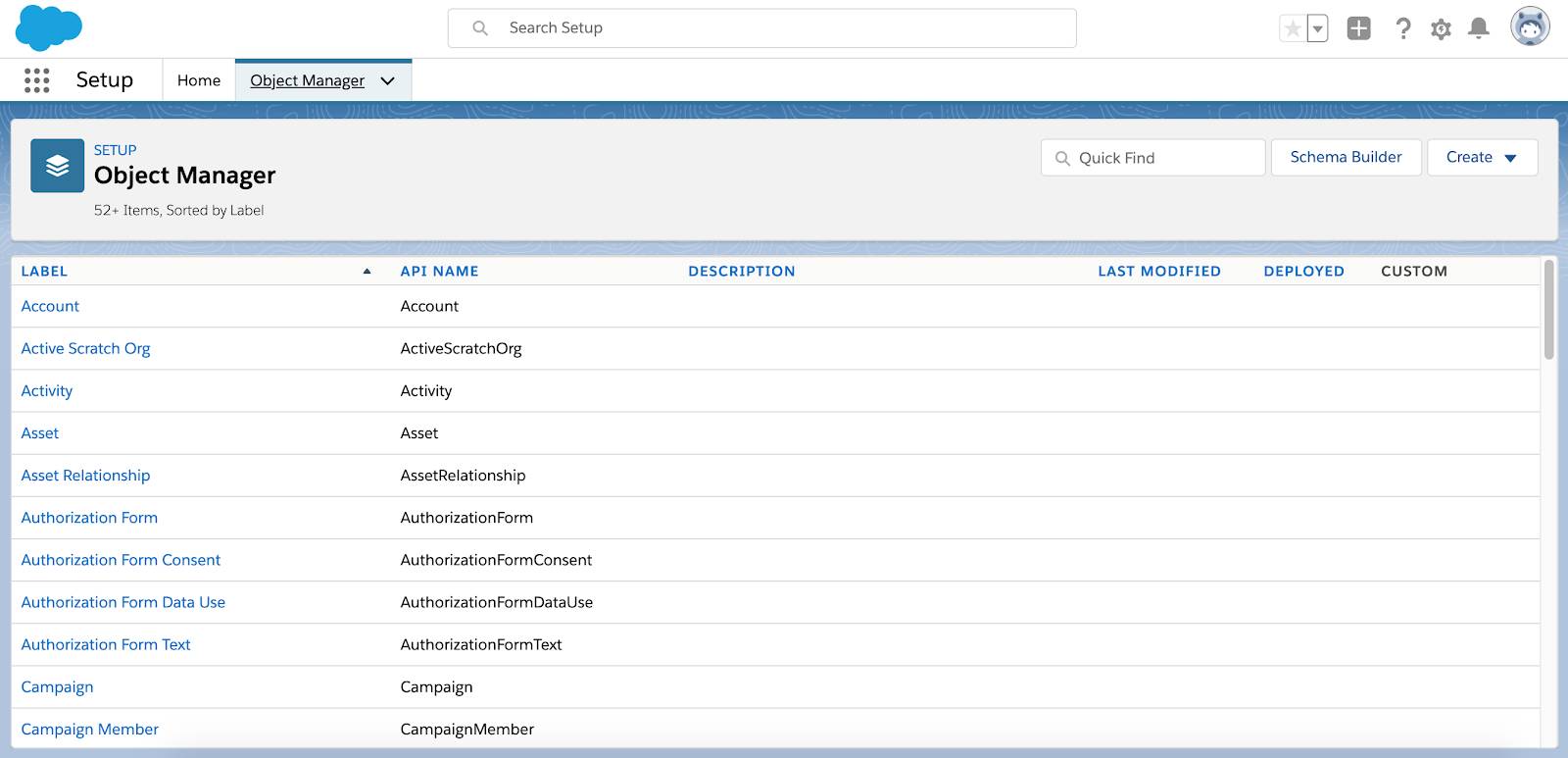Select the AssetRelationship API name text
1568x758 pixels.
click(463, 475)
